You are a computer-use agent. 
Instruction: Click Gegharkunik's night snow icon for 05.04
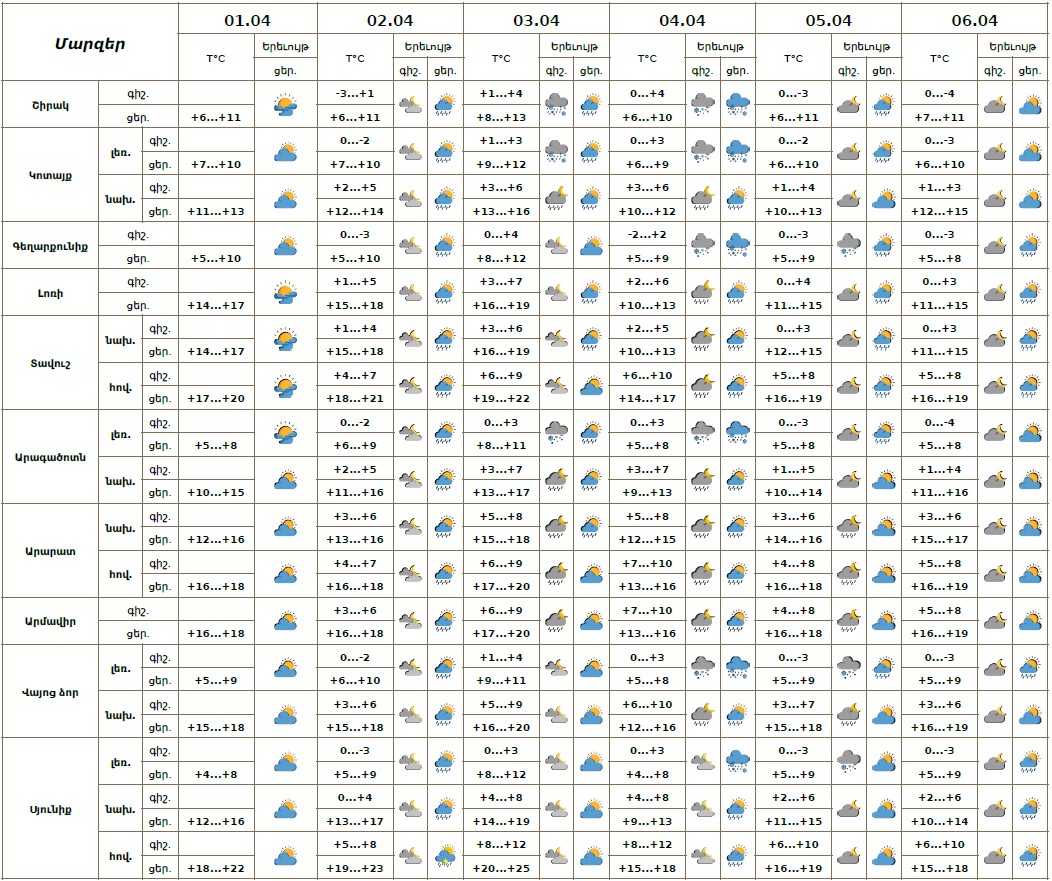click(848, 245)
